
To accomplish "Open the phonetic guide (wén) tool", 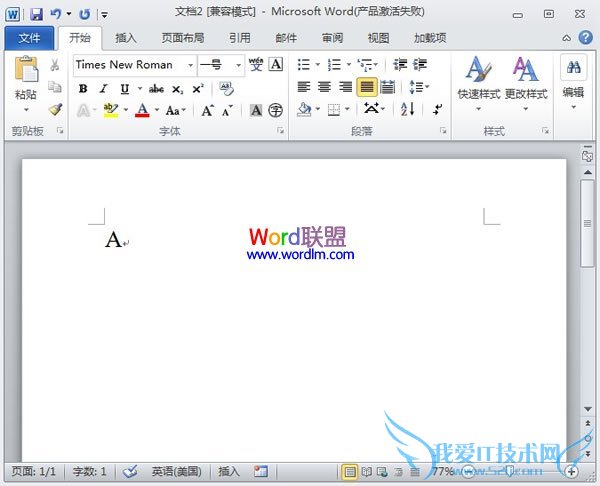I will 256,65.
